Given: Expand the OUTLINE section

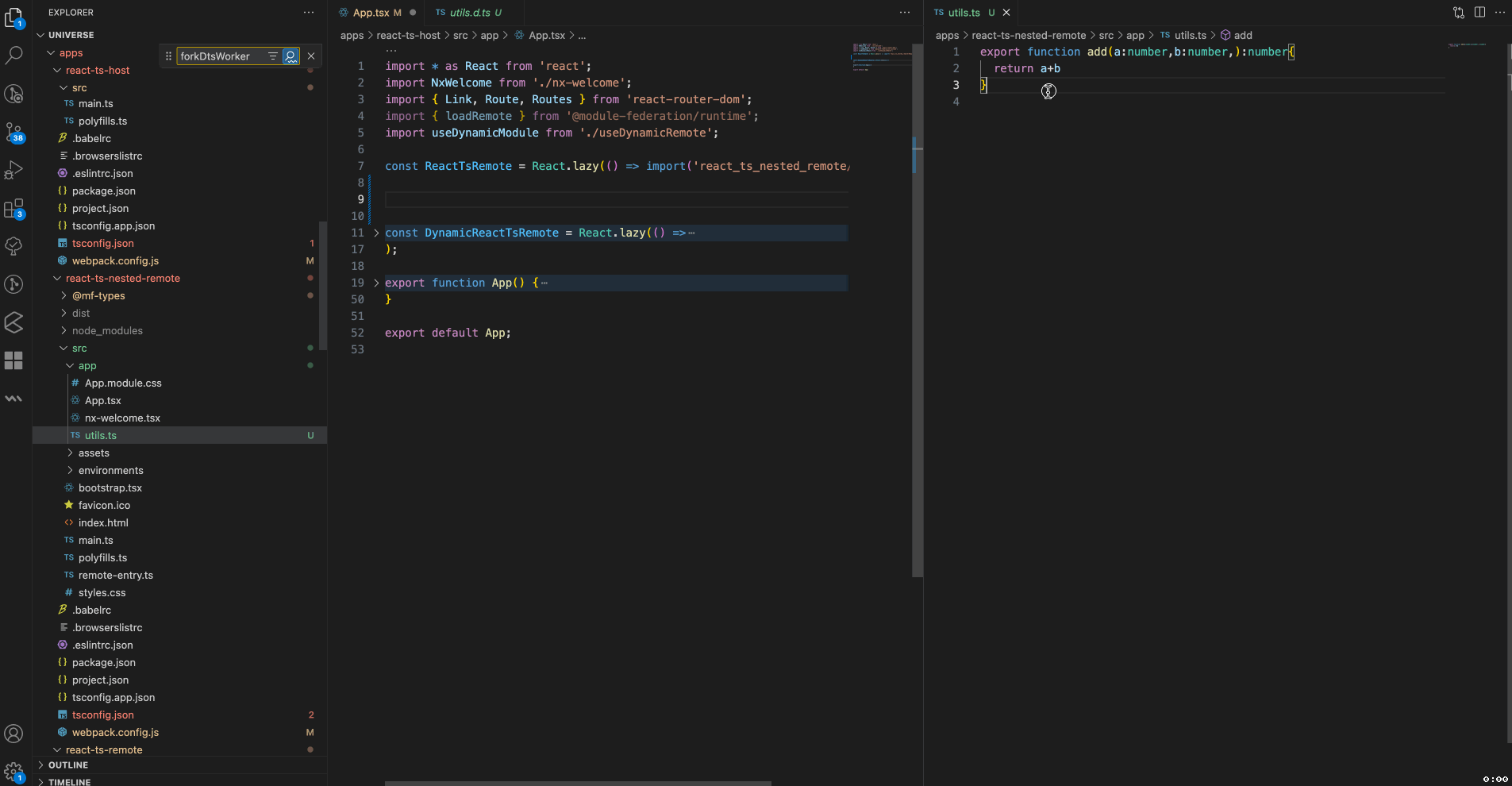Looking at the screenshot, I should pyautogui.click(x=68, y=765).
